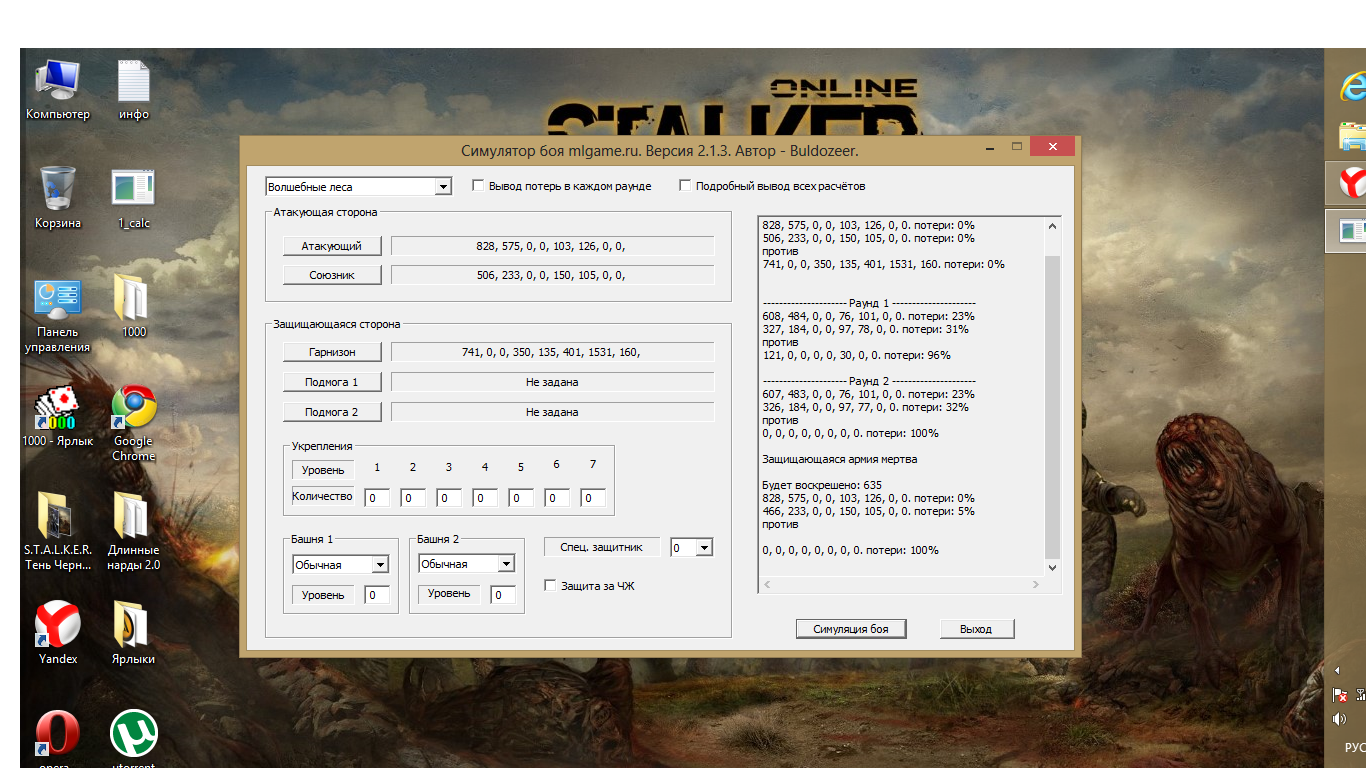Viewport: 1366px width, 768px height.
Task: Click the Выход button
Action: pyautogui.click(x=976, y=629)
